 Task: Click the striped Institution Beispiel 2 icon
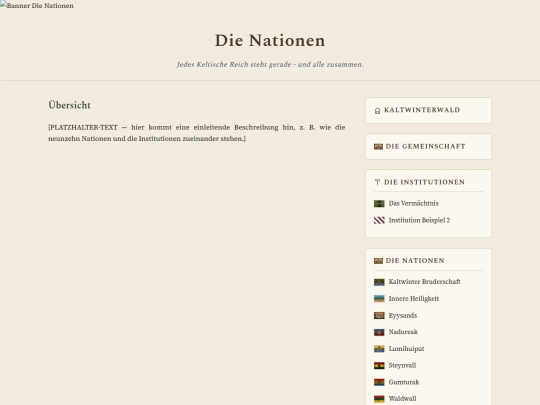pos(379,220)
